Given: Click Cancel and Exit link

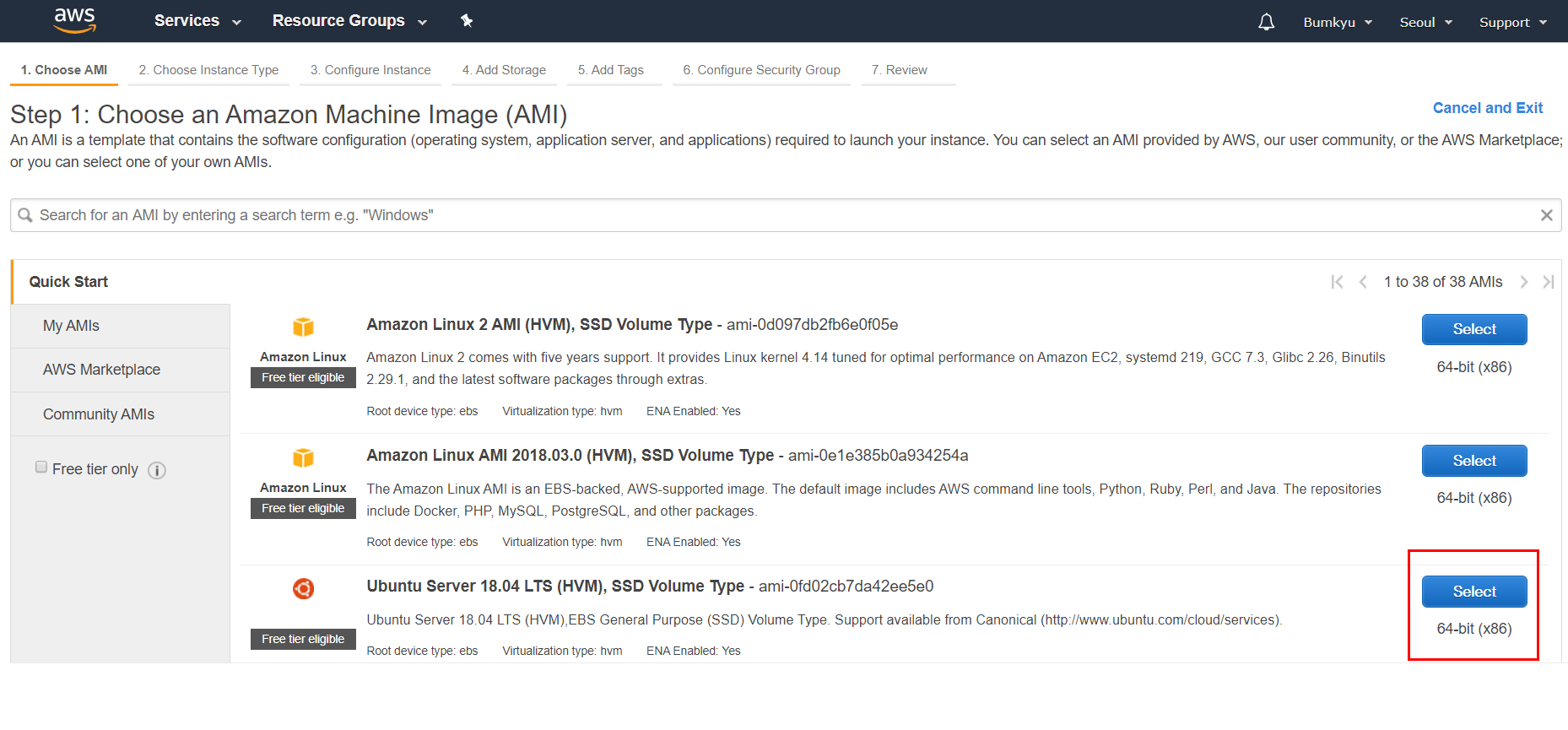Looking at the screenshot, I should click(x=1488, y=108).
